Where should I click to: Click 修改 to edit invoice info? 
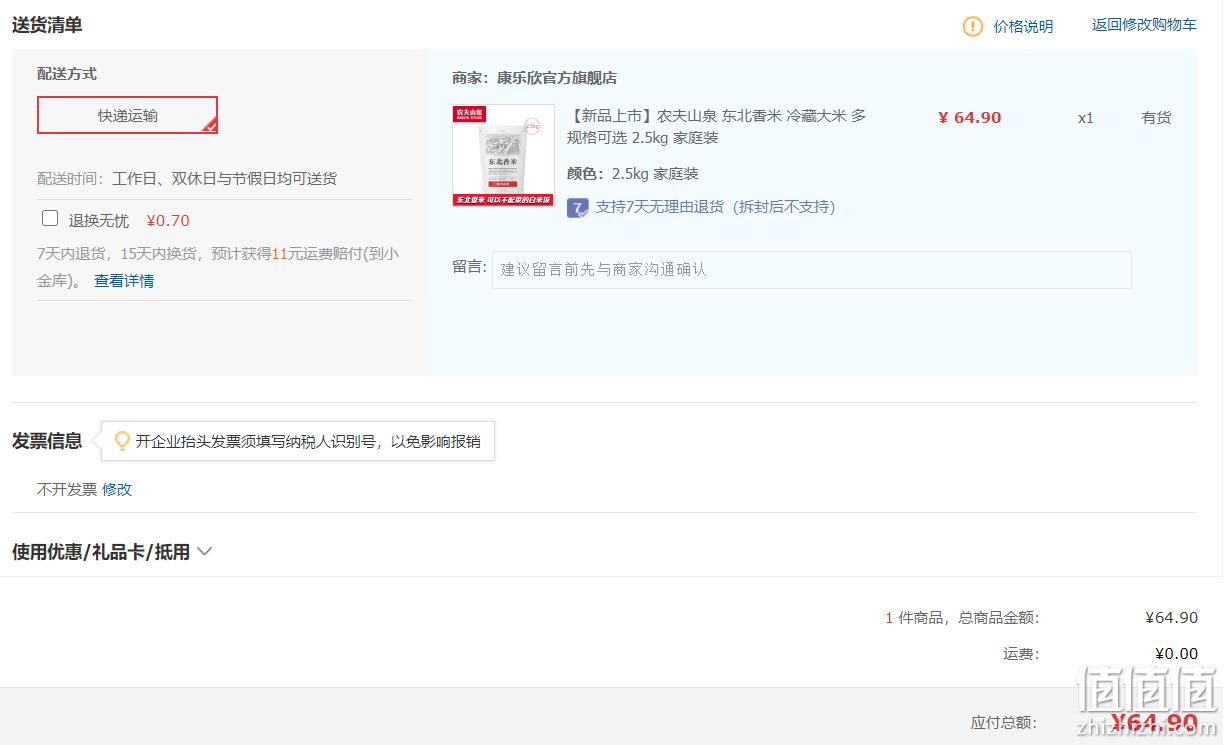pyautogui.click(x=117, y=489)
